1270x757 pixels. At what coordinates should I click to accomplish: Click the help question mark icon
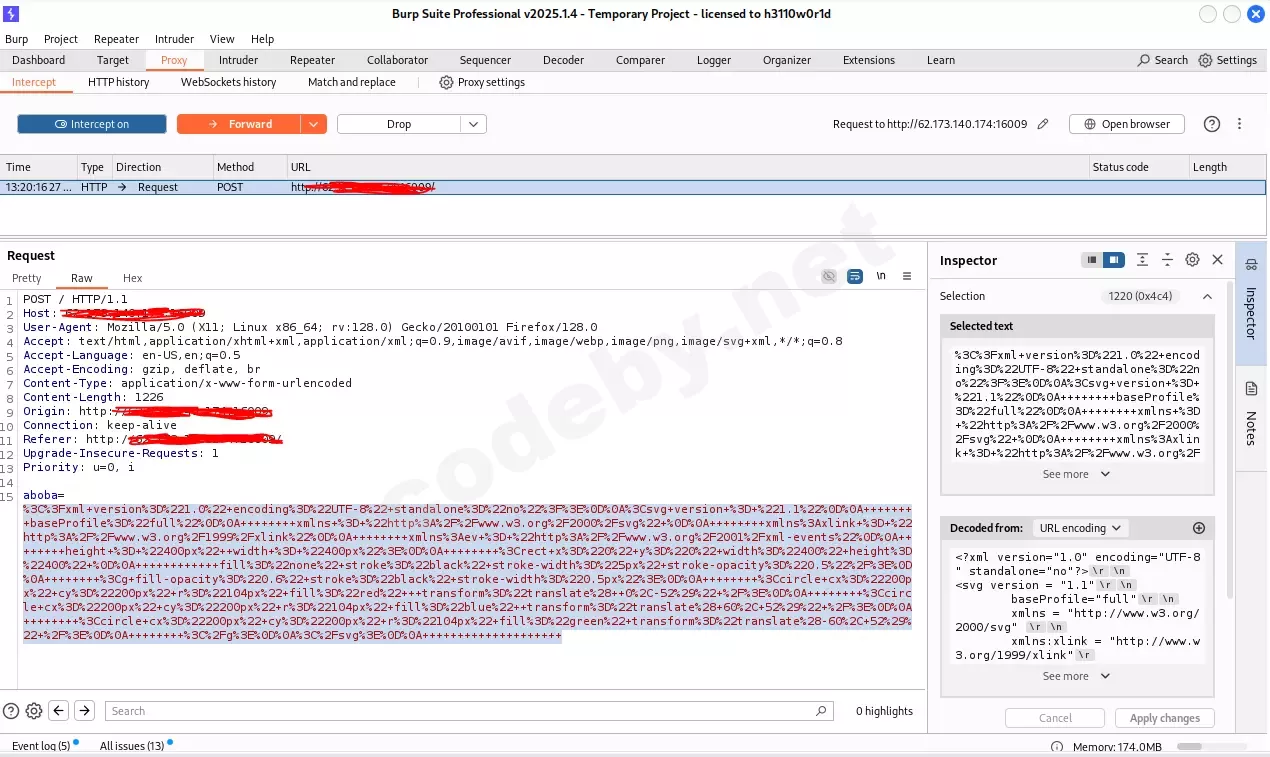point(1210,123)
